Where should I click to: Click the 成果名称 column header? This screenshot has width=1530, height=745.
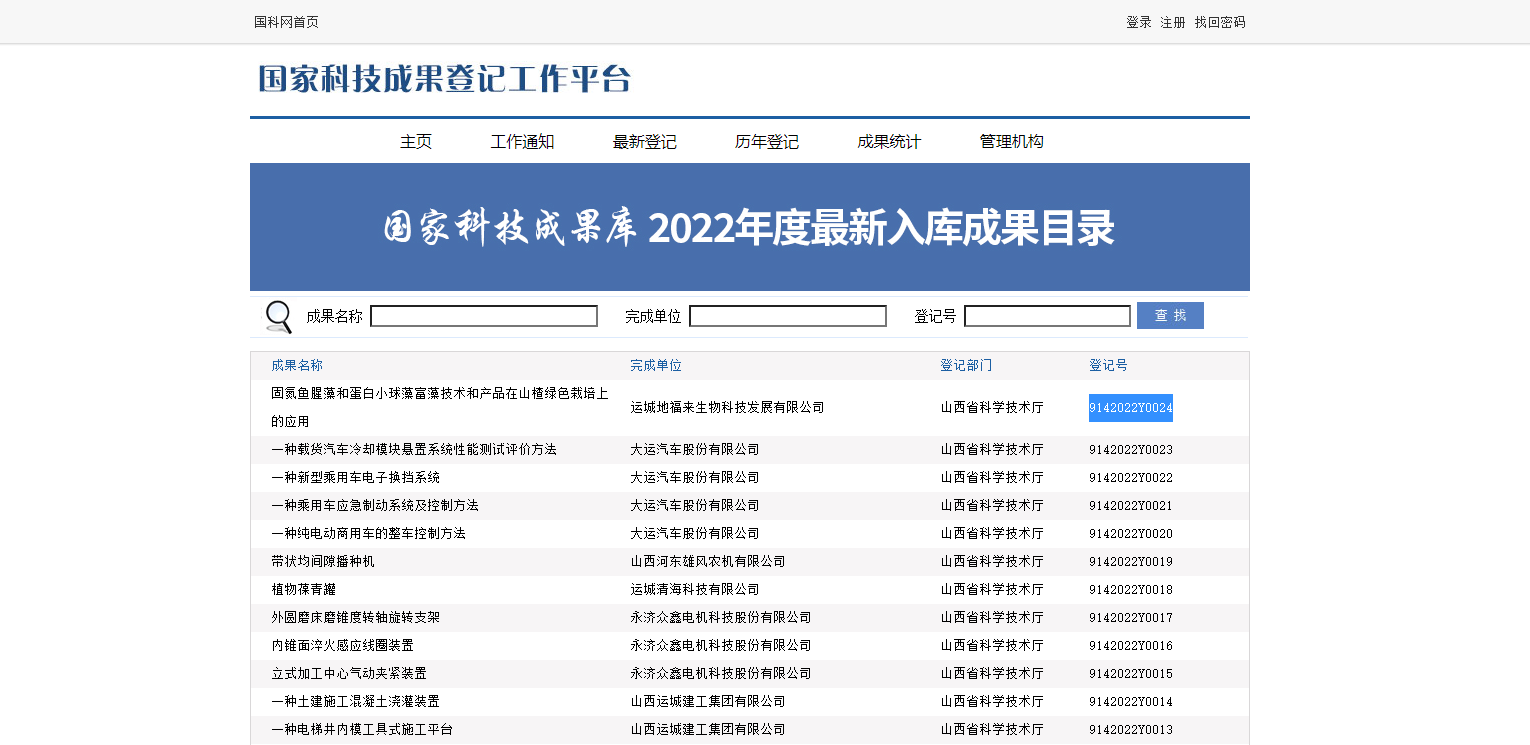(297, 366)
